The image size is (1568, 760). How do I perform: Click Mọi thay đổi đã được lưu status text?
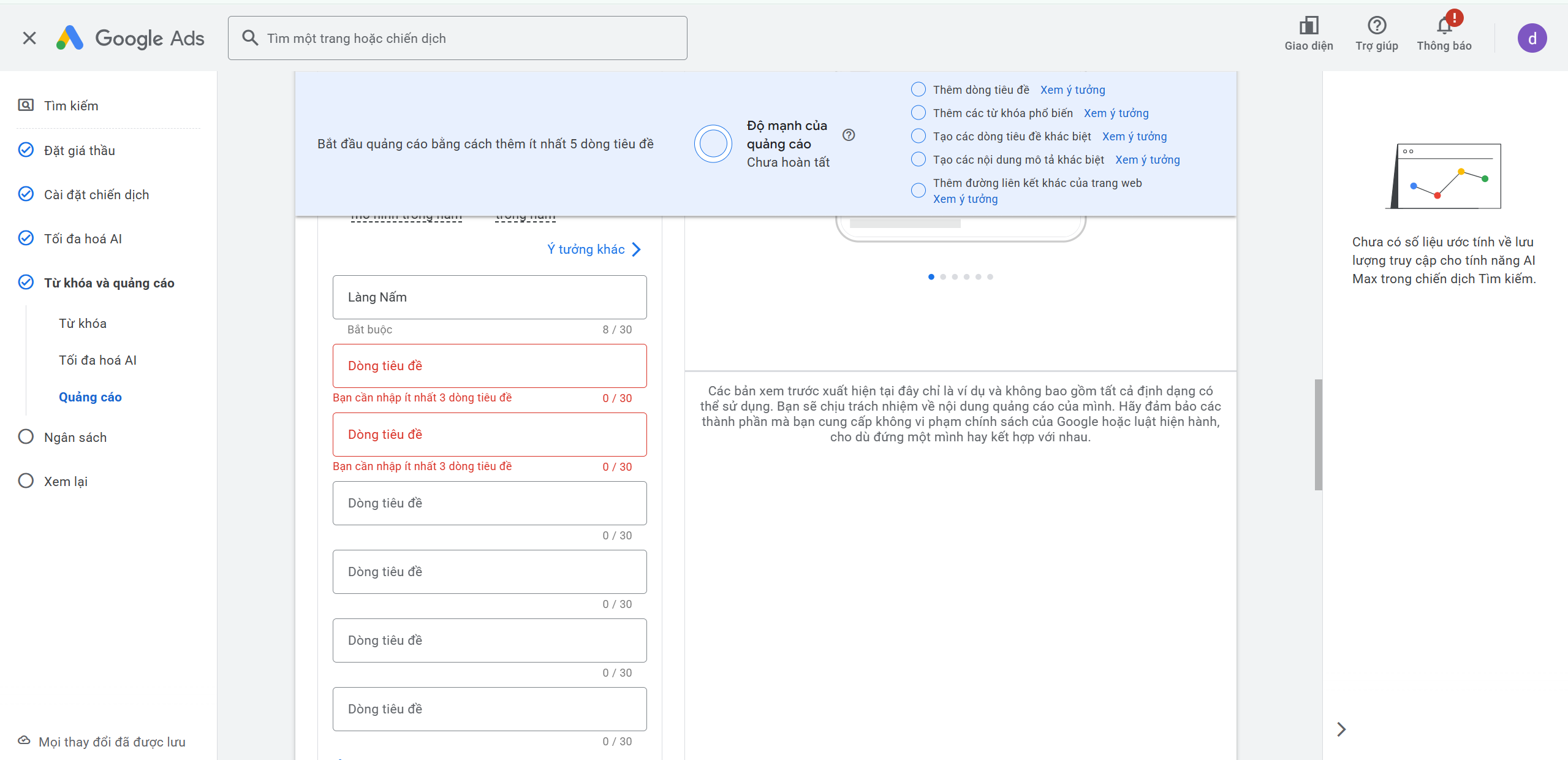pos(112,742)
